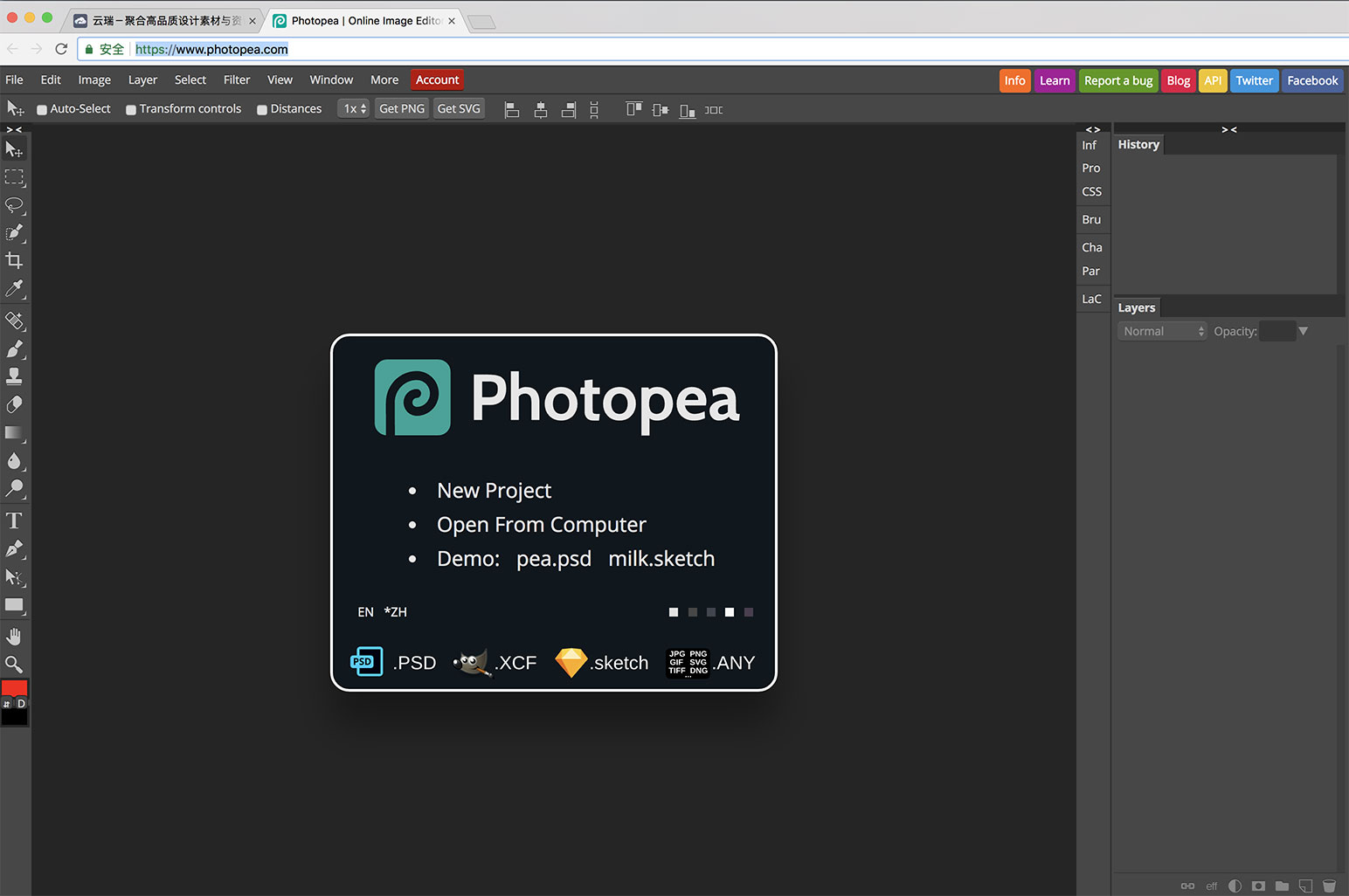Select the Type tool
Screen dimensions: 1349x896
click(14, 520)
